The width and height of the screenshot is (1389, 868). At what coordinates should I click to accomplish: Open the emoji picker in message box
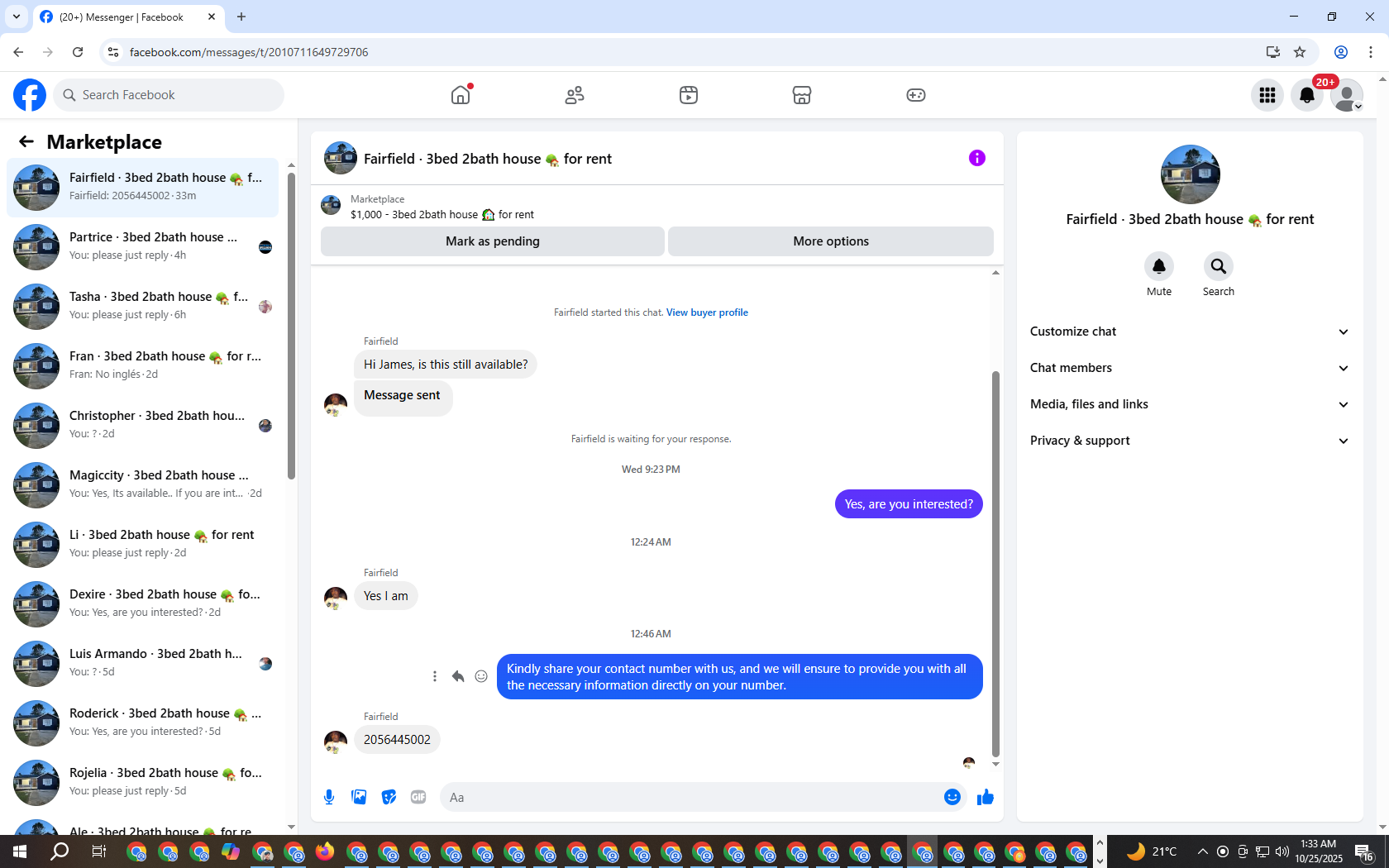coord(952,797)
